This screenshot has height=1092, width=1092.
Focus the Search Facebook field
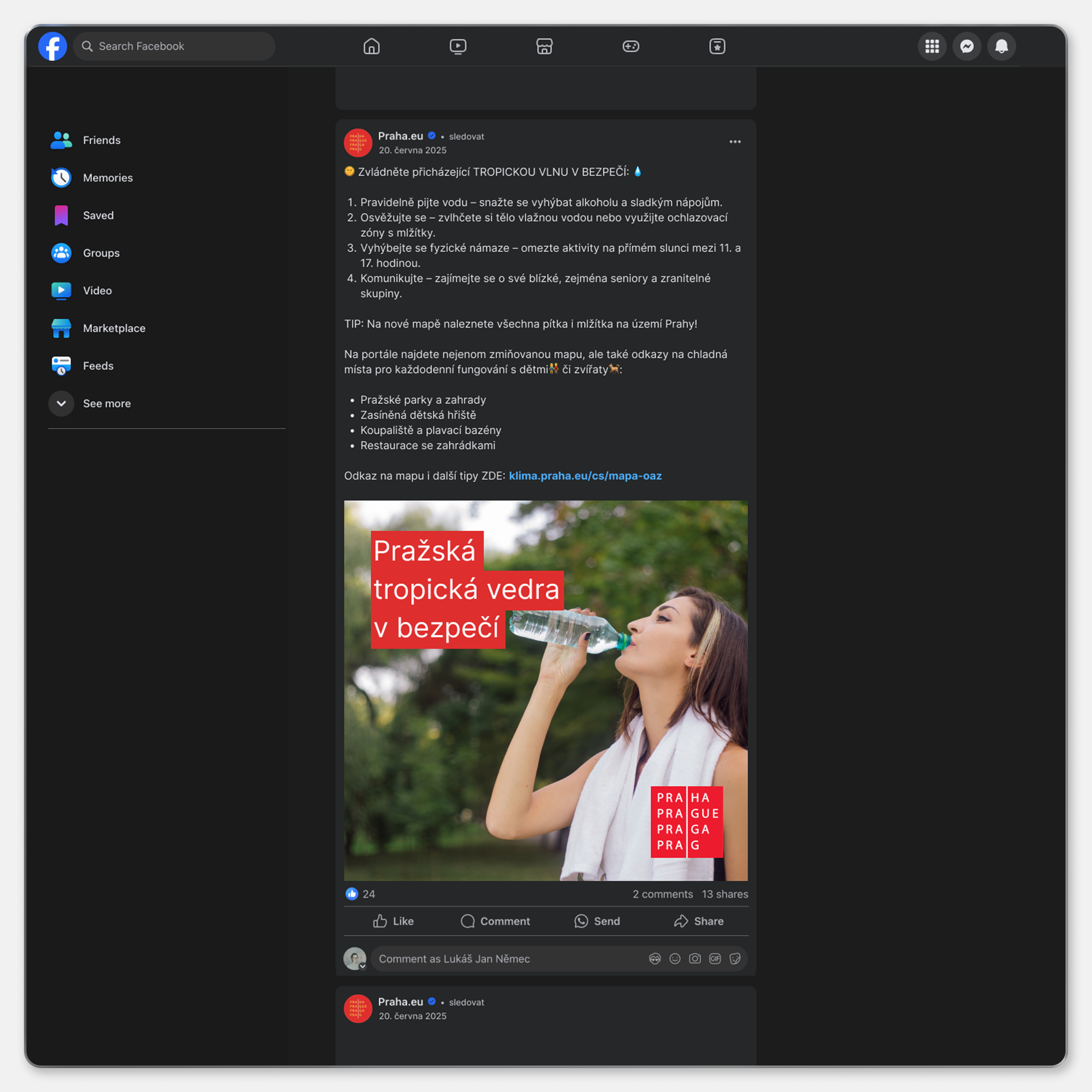click(174, 46)
